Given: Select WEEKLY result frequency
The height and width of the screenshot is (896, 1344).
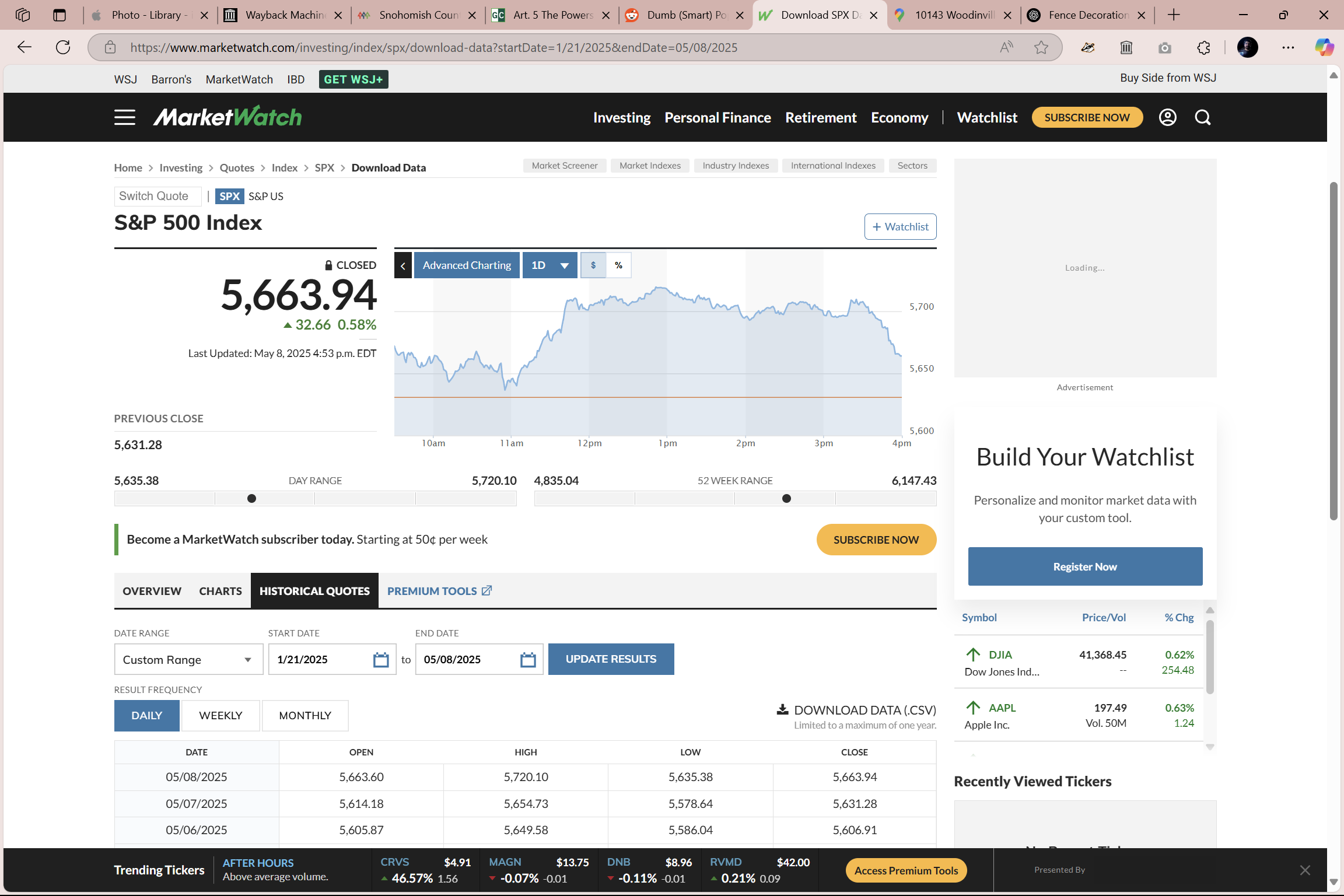Looking at the screenshot, I should pos(220,716).
